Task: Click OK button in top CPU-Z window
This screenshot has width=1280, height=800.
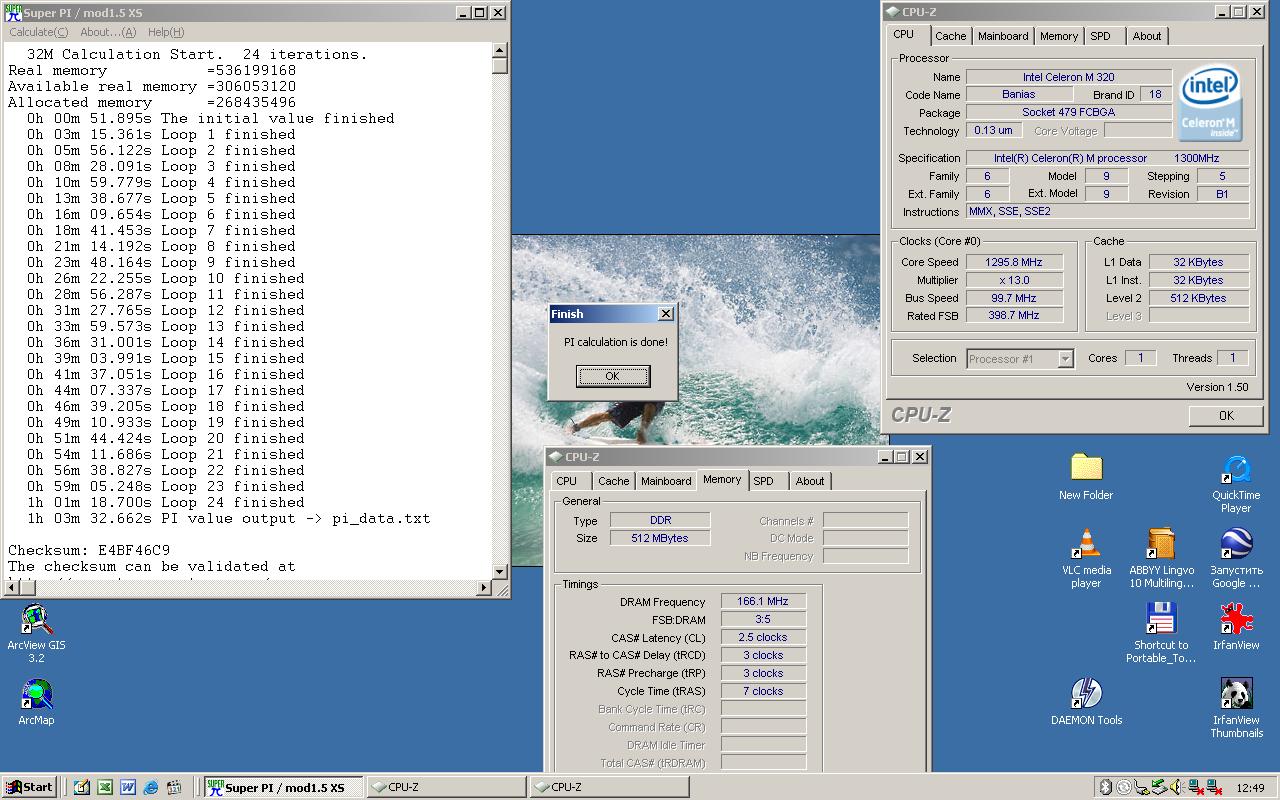Action: tap(1226, 415)
